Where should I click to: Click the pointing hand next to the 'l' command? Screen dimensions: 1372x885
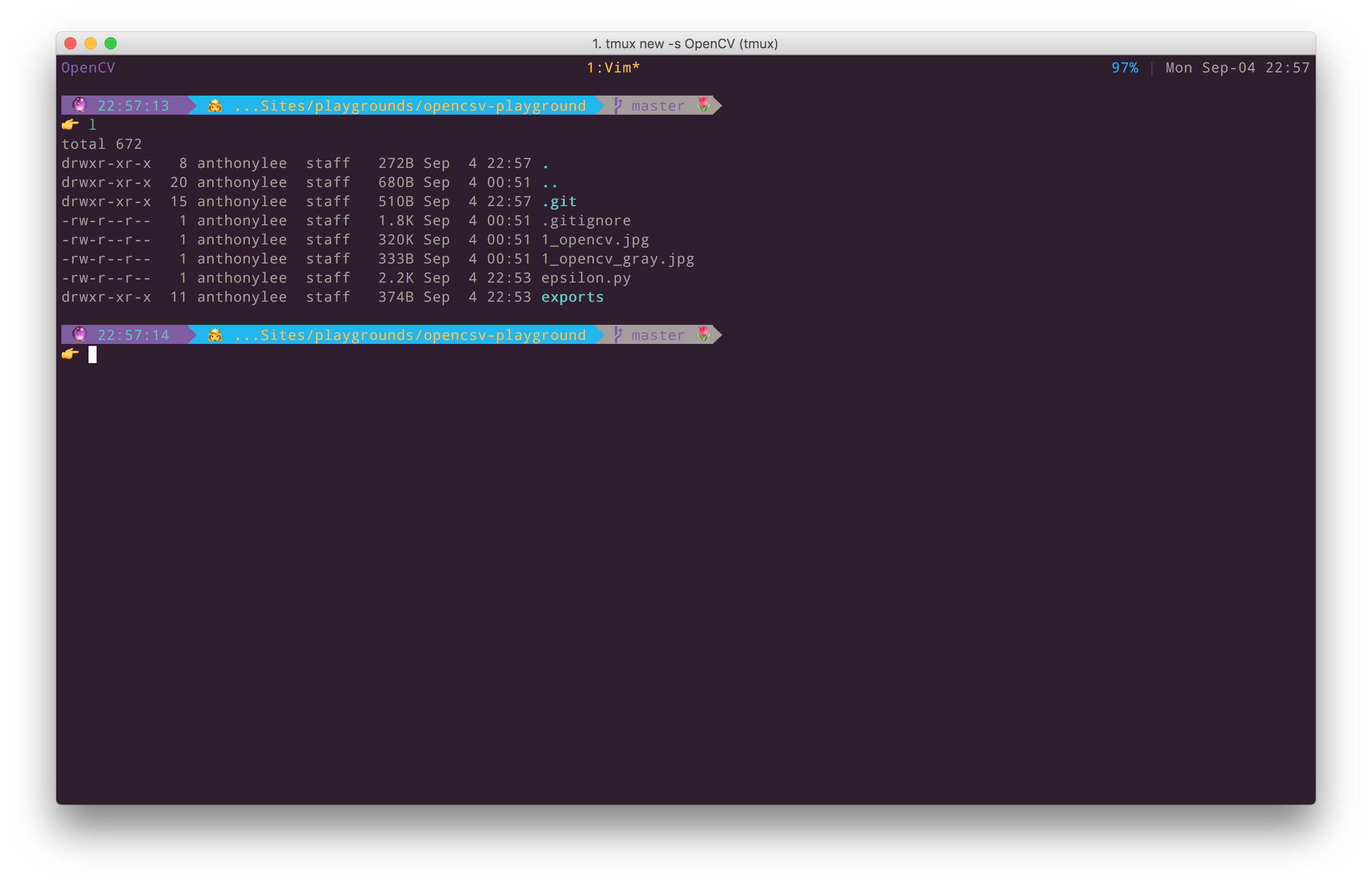click(70, 124)
